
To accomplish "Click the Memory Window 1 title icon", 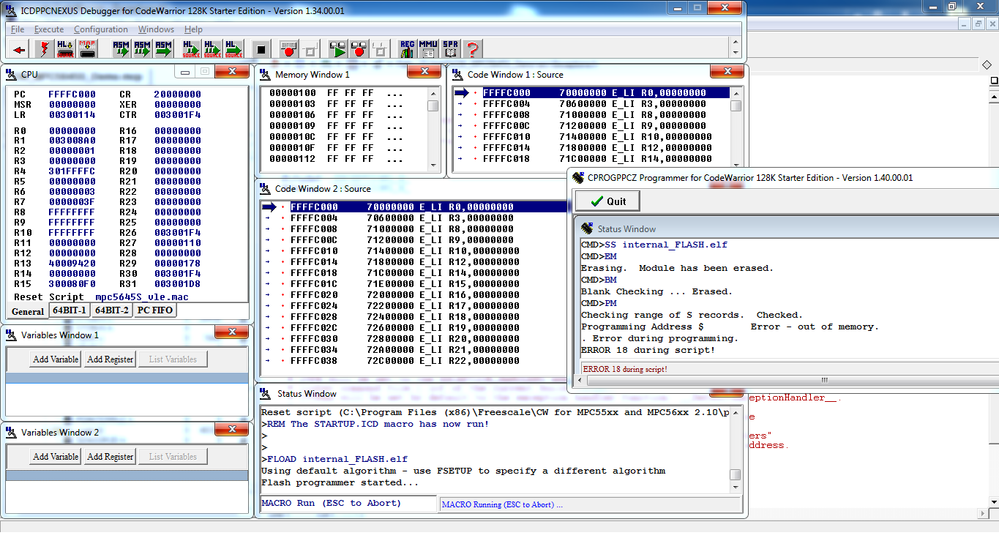I will (266, 75).
